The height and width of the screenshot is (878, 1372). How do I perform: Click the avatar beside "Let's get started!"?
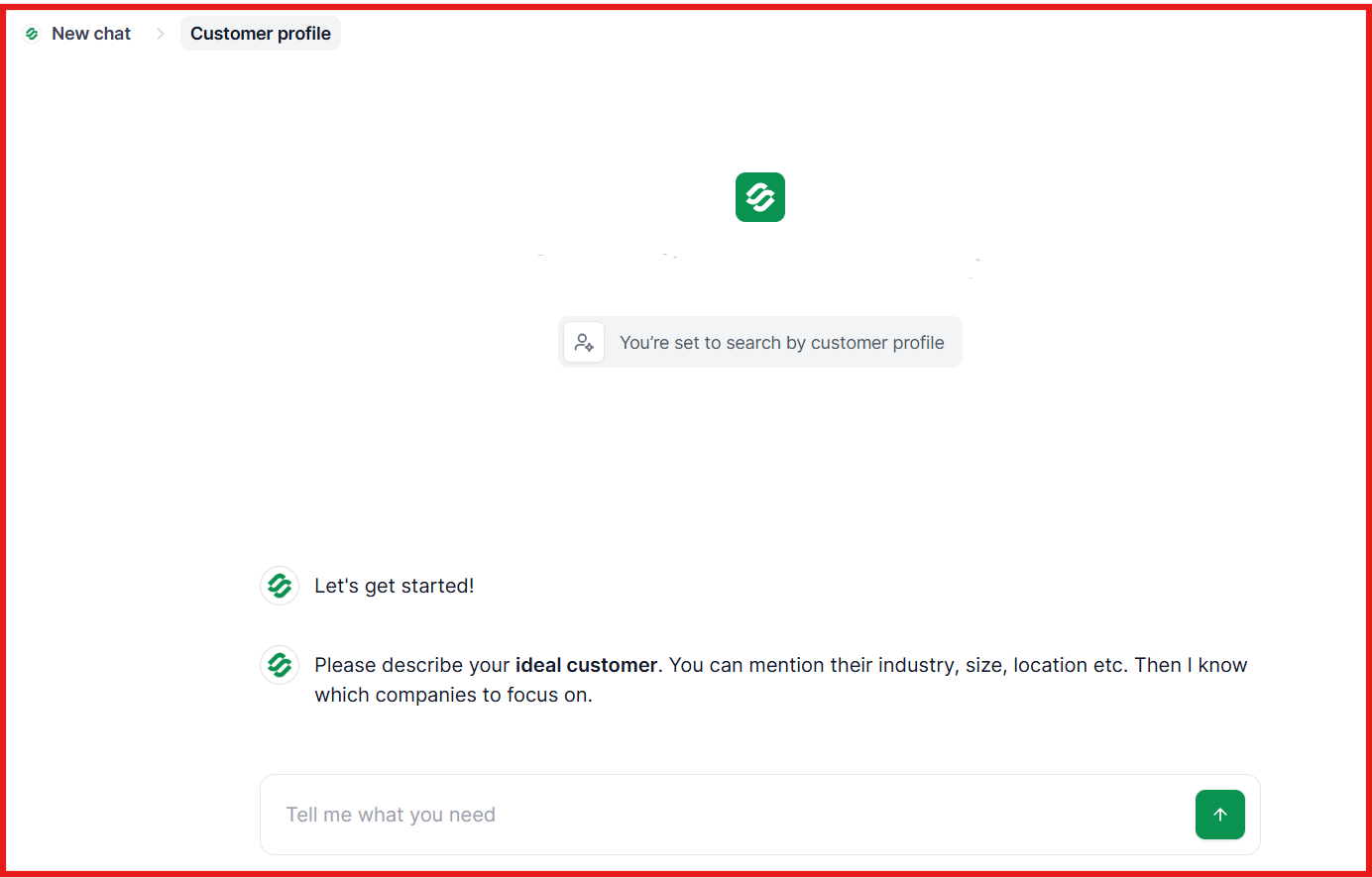(x=280, y=586)
